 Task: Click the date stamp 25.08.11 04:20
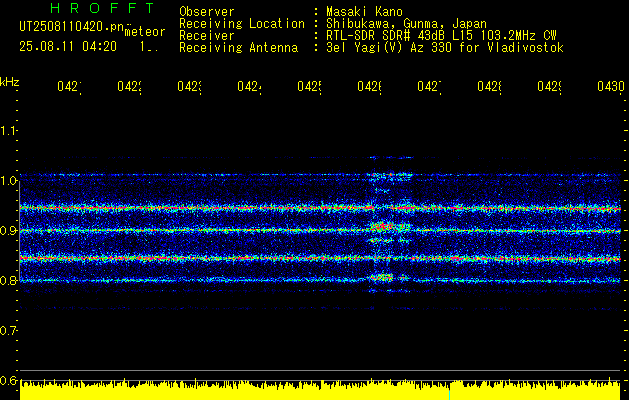pyautogui.click(x=68, y=47)
